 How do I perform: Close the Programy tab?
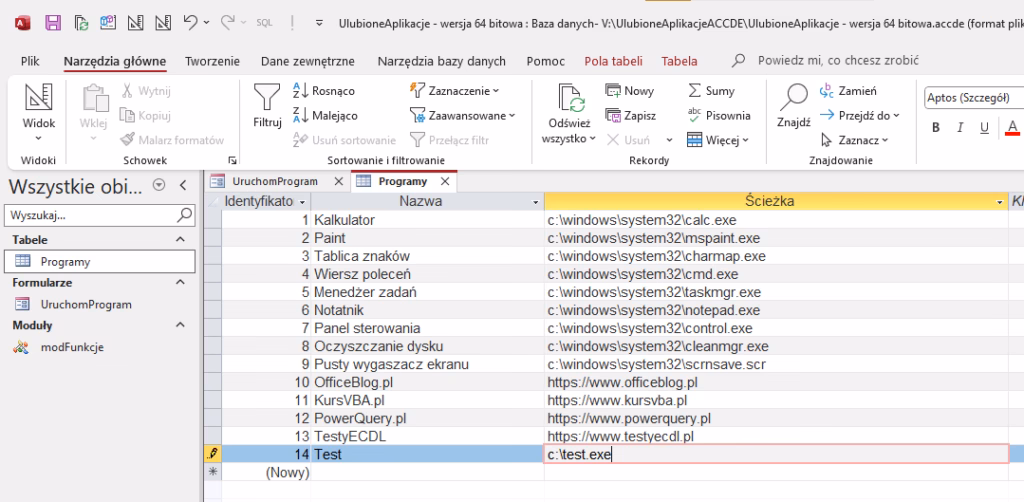(445, 181)
